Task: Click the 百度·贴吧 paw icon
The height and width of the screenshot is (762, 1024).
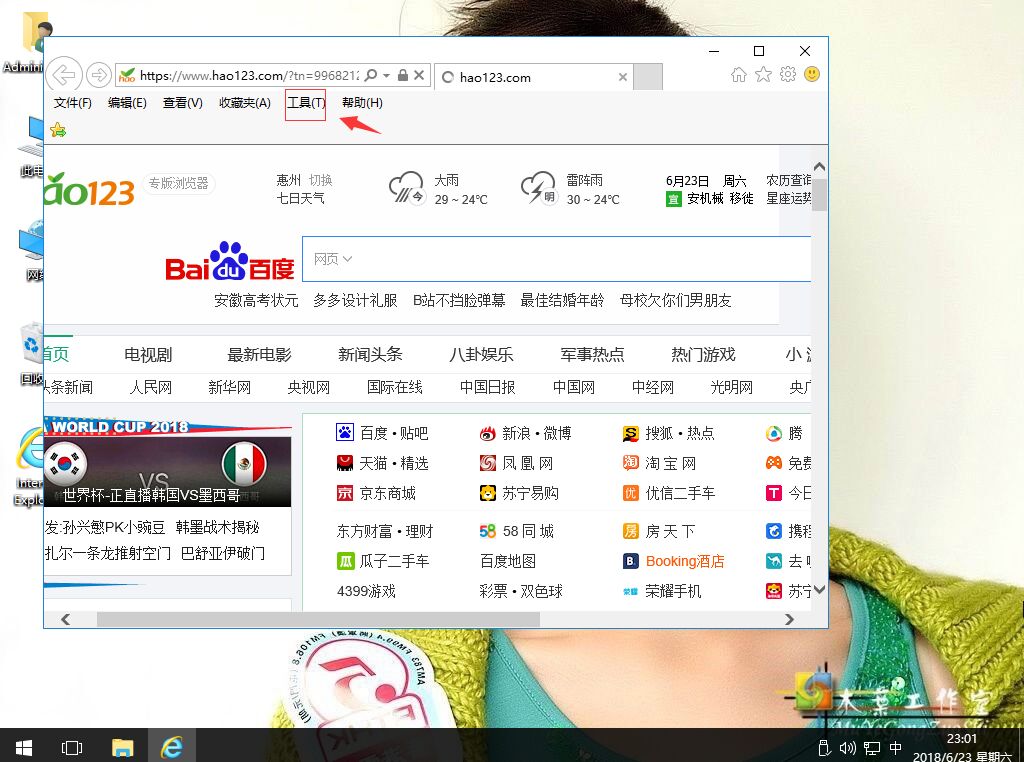Action: click(x=345, y=432)
